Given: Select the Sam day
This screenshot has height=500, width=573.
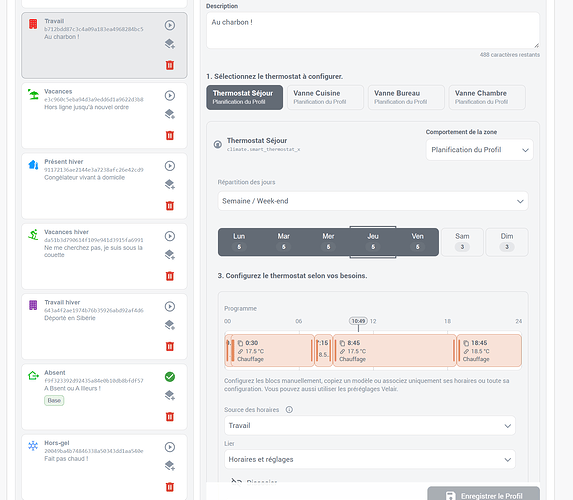Looking at the screenshot, I should click(x=462, y=242).
